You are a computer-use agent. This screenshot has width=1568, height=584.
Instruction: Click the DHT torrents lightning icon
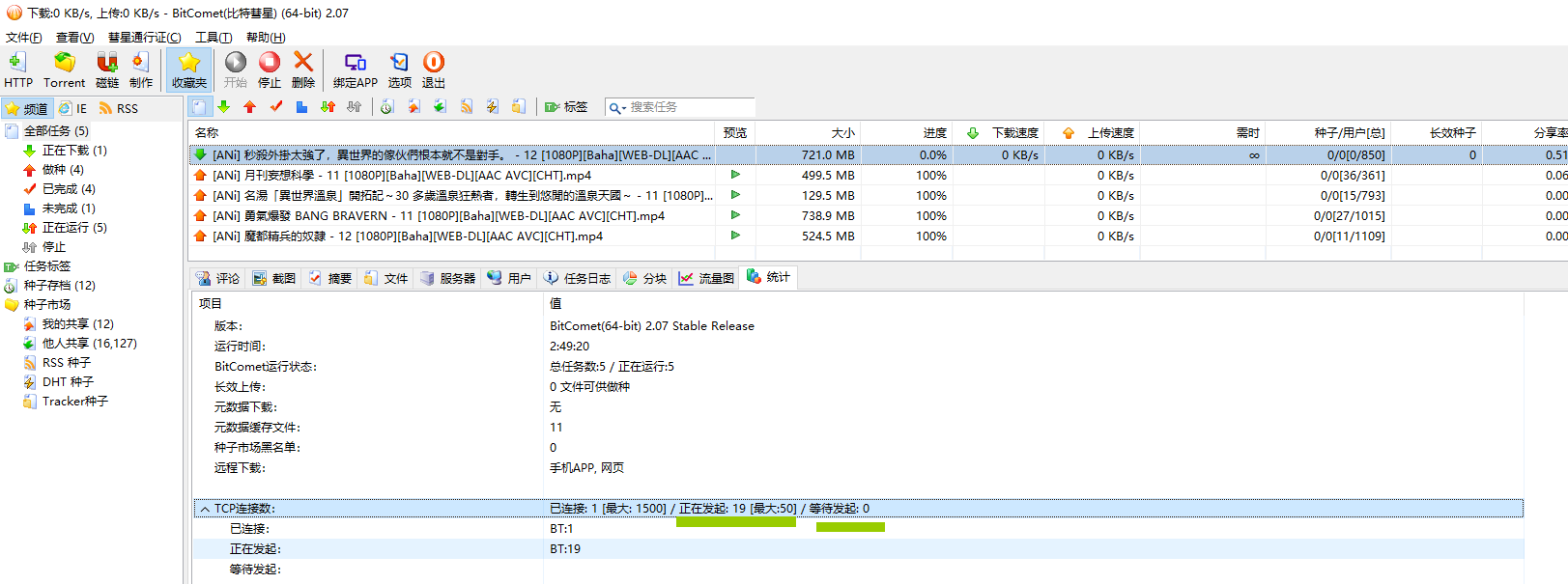pyautogui.click(x=493, y=107)
